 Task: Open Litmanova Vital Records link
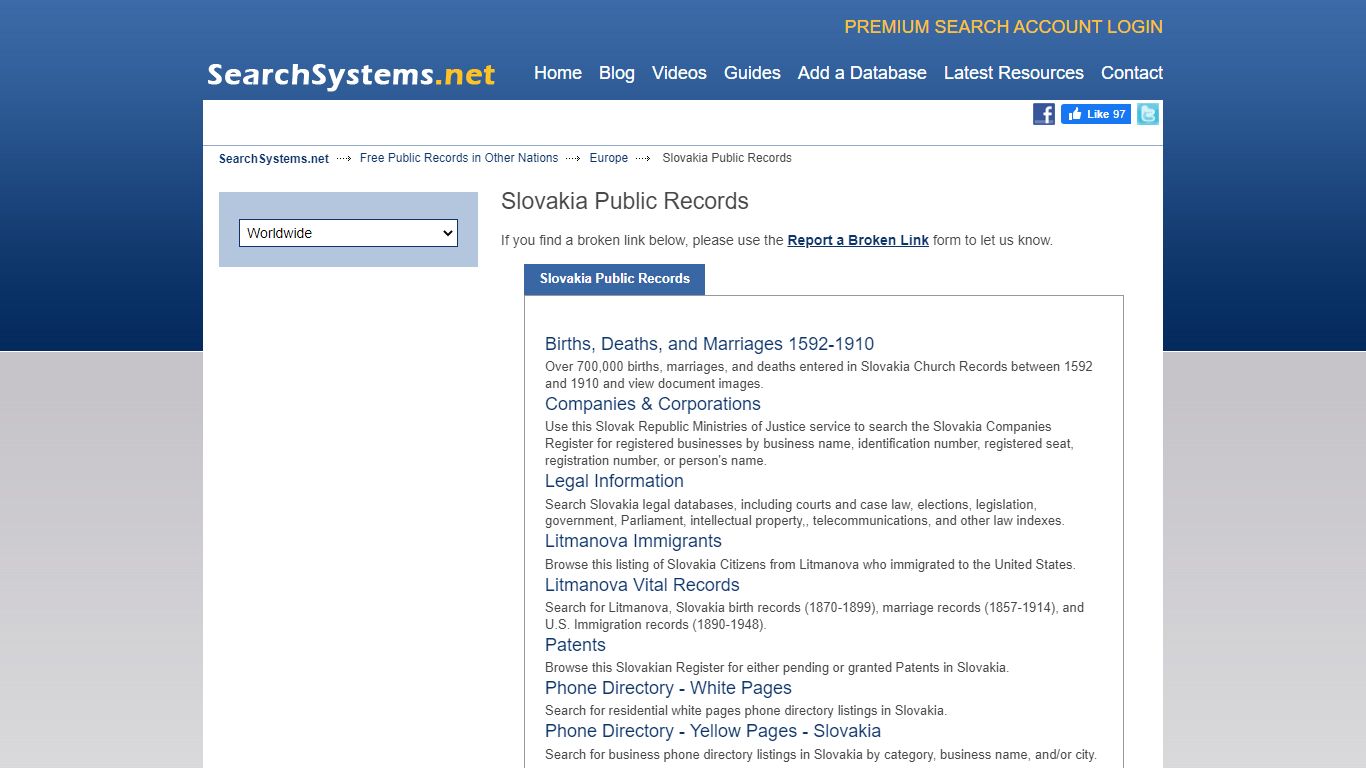tap(642, 585)
